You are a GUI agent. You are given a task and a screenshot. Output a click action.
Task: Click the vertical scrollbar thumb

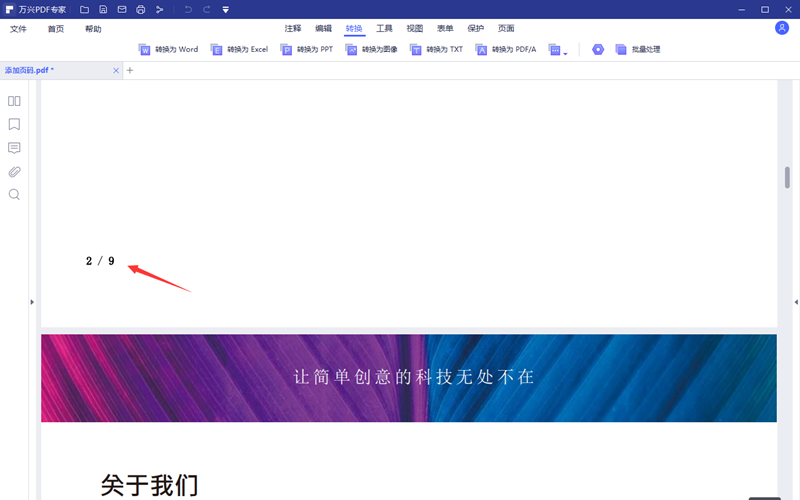787,177
